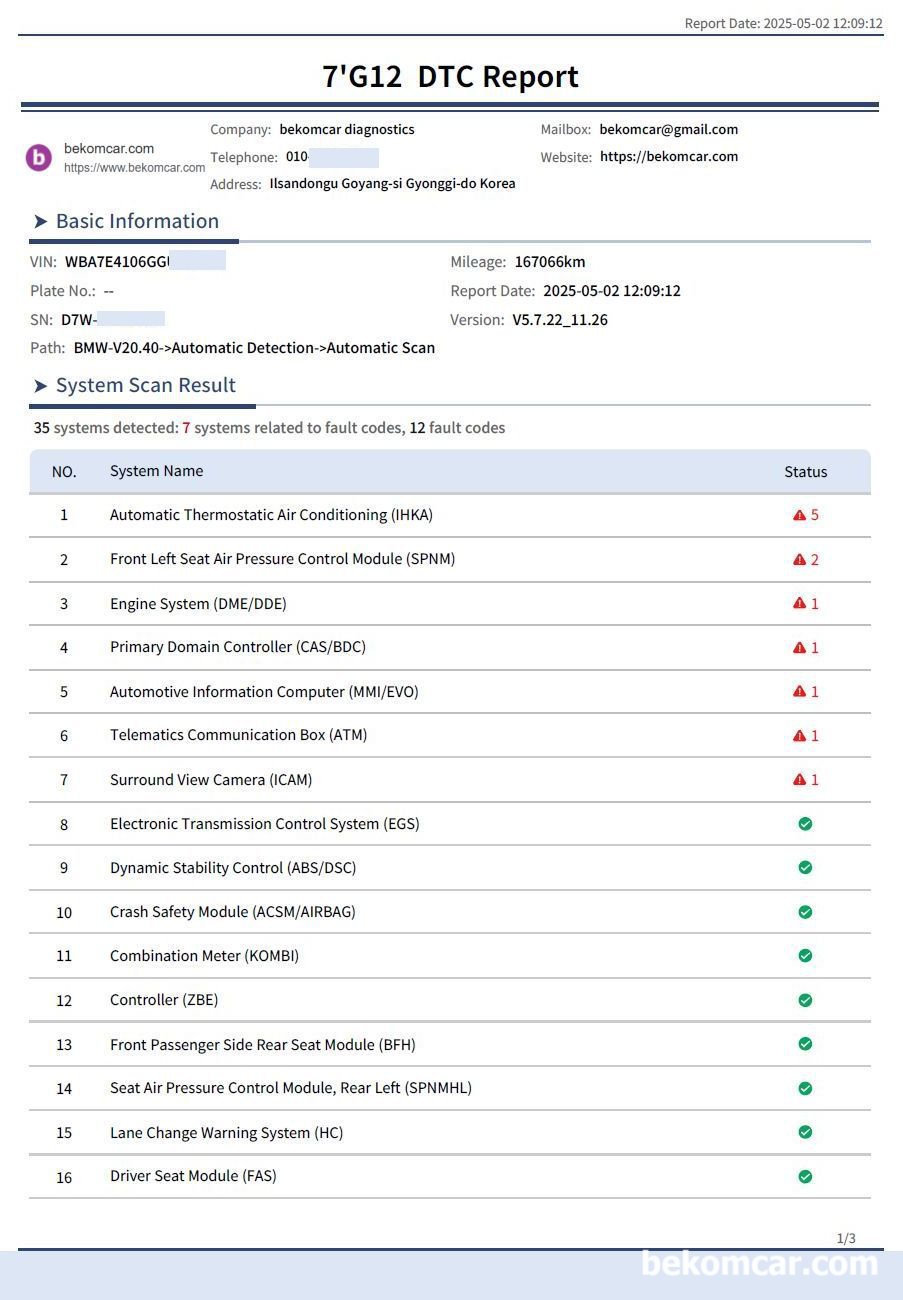The height and width of the screenshot is (1300, 903).
Task: Select the company name "bekomcar diagnostics"
Action: (347, 129)
